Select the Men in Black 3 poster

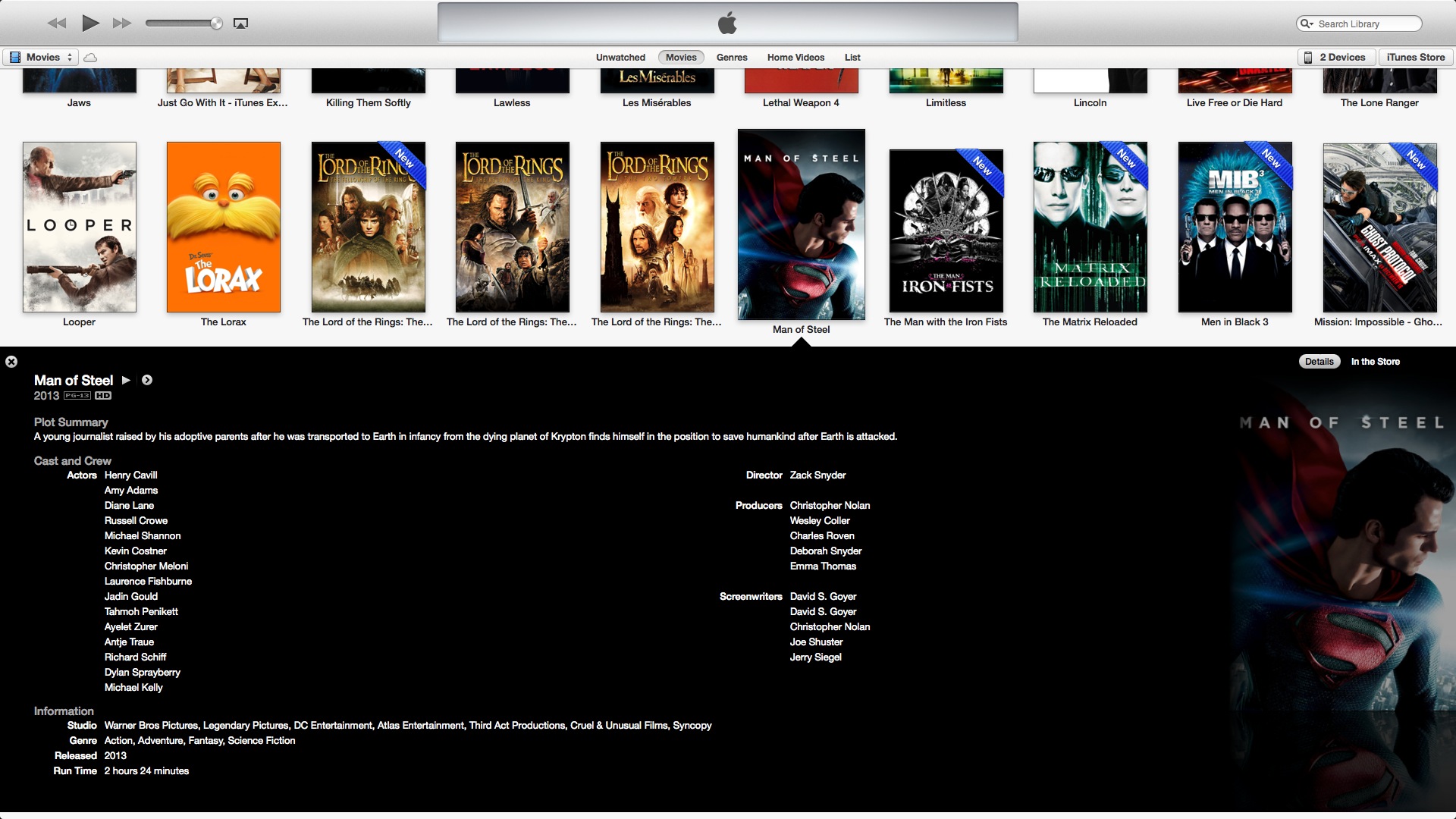(1235, 227)
